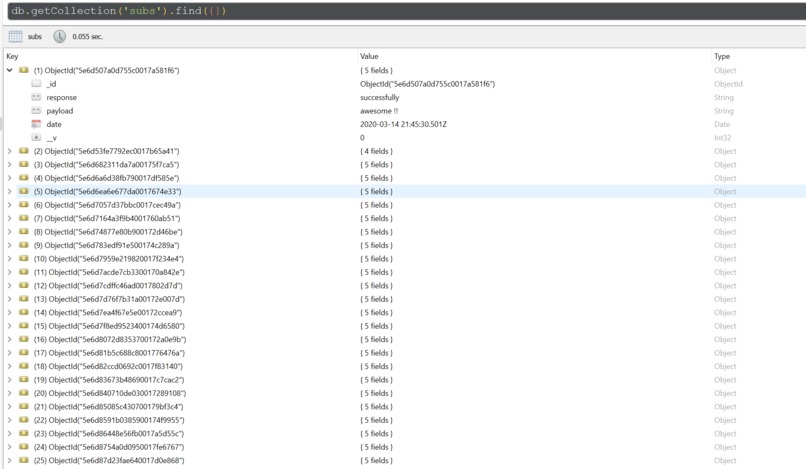806x469 pixels.
Task: Select the '_id' key row
Action: (51, 84)
